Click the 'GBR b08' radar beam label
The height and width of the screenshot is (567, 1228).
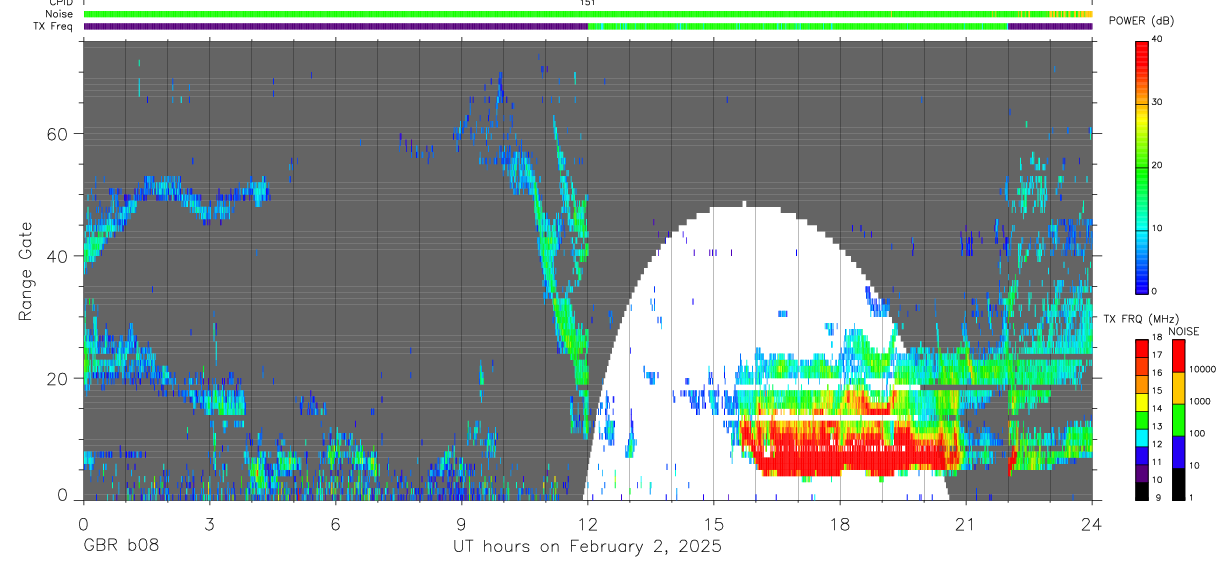[120, 546]
